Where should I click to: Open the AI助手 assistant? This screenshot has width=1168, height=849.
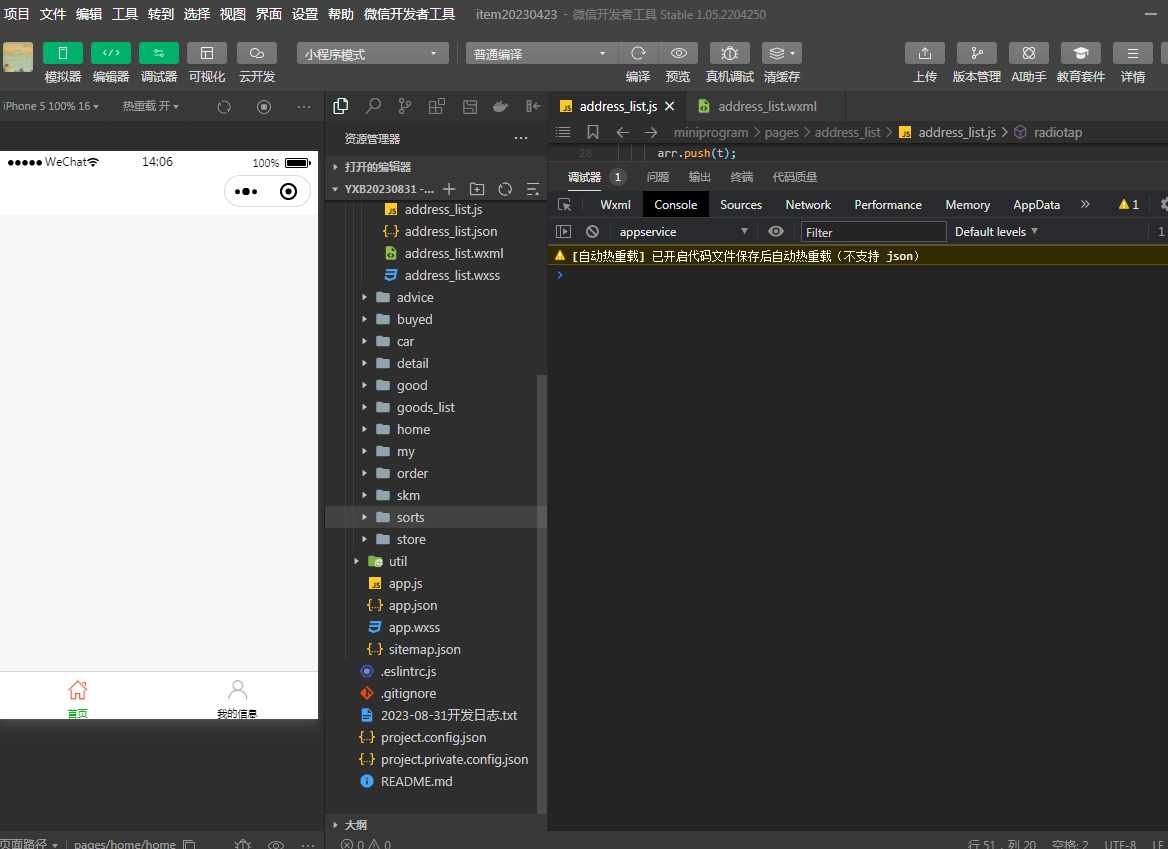(x=1029, y=54)
